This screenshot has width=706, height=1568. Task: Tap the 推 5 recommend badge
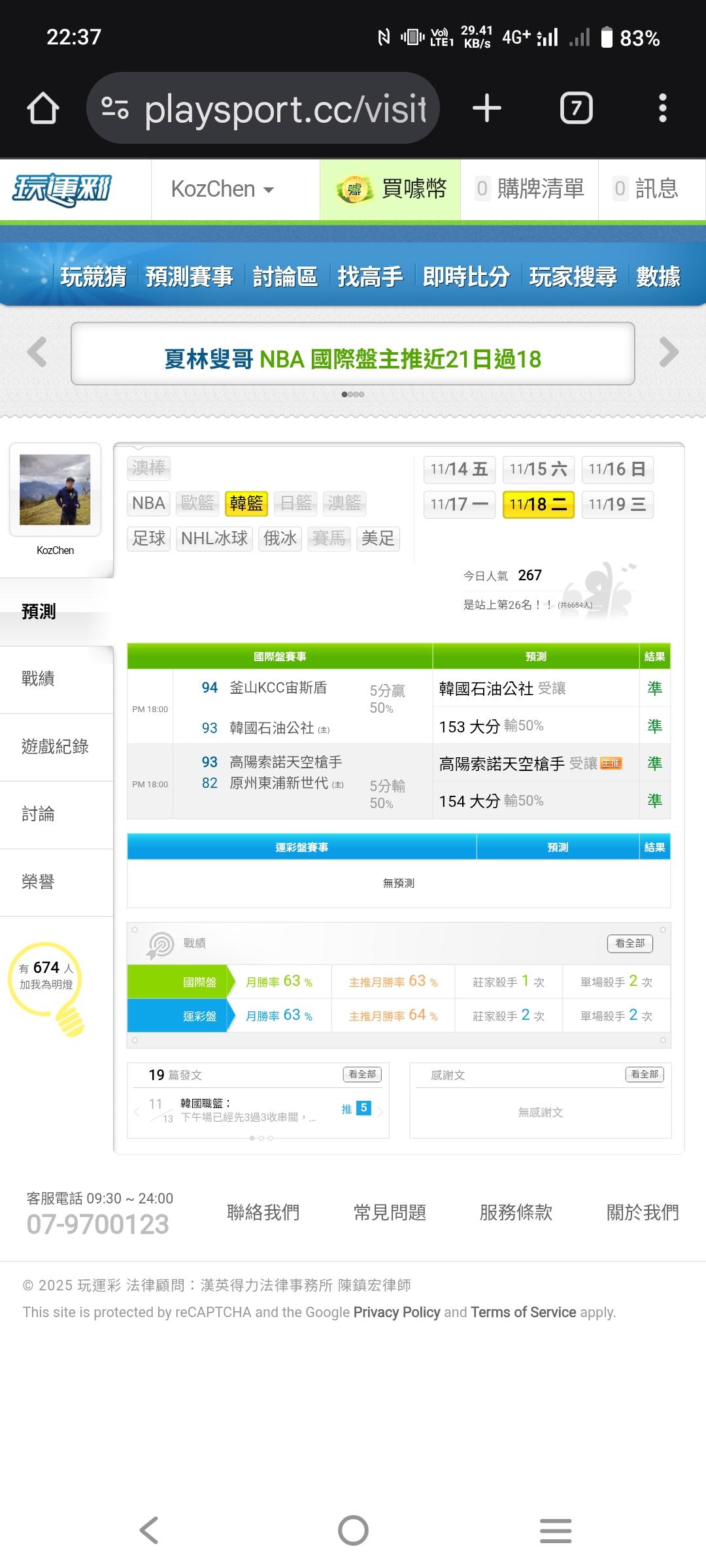tap(356, 1109)
